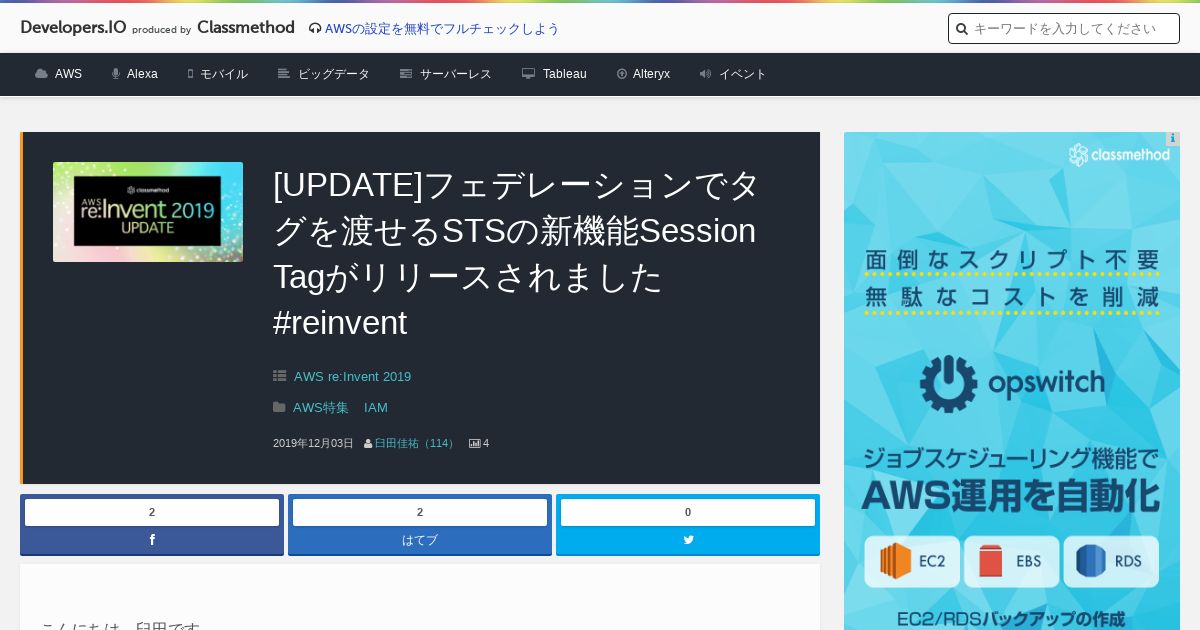Screen dimensions: 1200x630
Task: Open the AWS re:Invent 2019 series link
Action: [352, 377]
